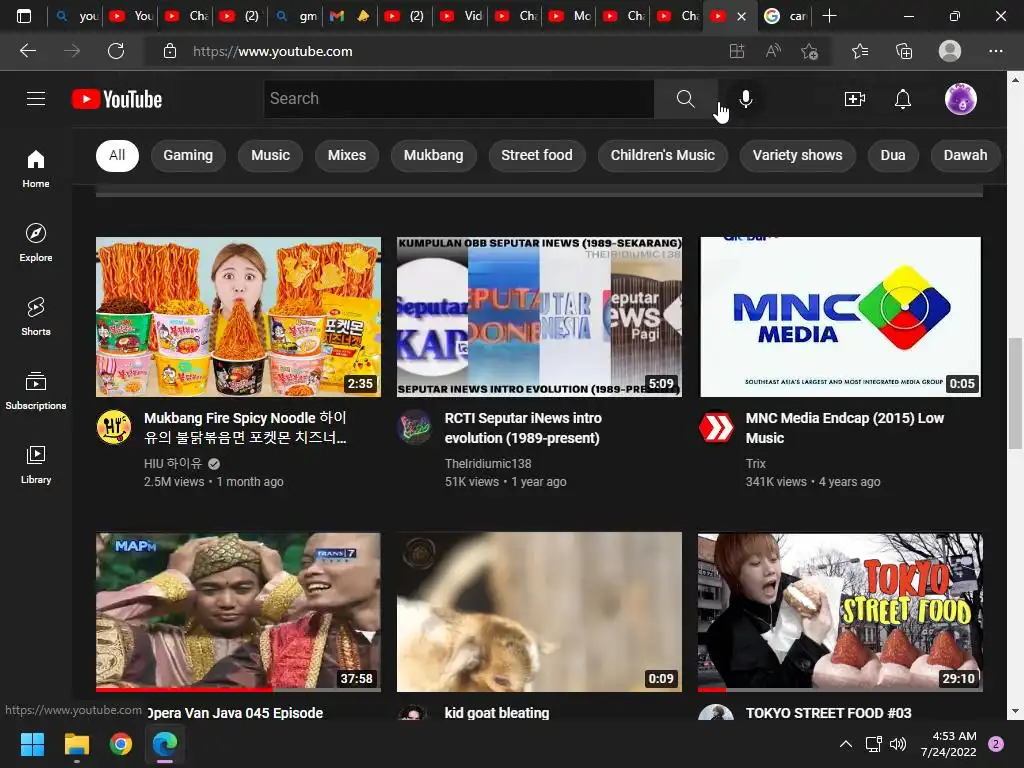Open the taskbar volume control
The height and width of the screenshot is (768, 1024).
pyautogui.click(x=899, y=744)
